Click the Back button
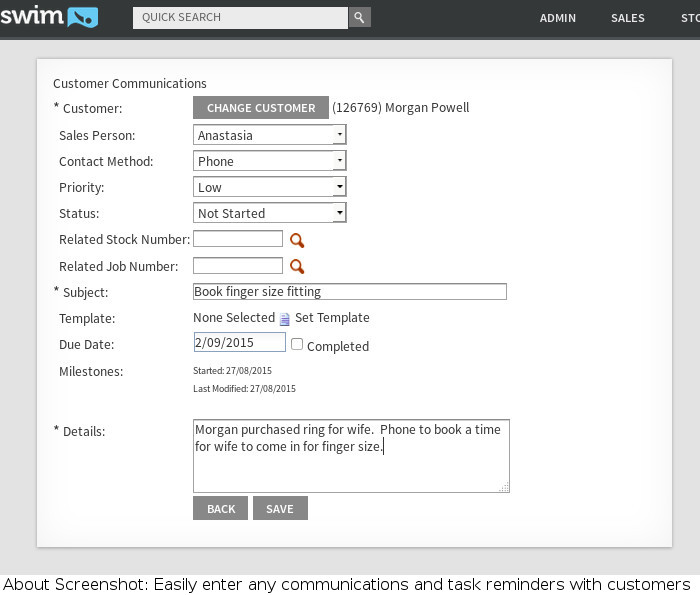Screen dimensions: 700x595 [x=221, y=509]
